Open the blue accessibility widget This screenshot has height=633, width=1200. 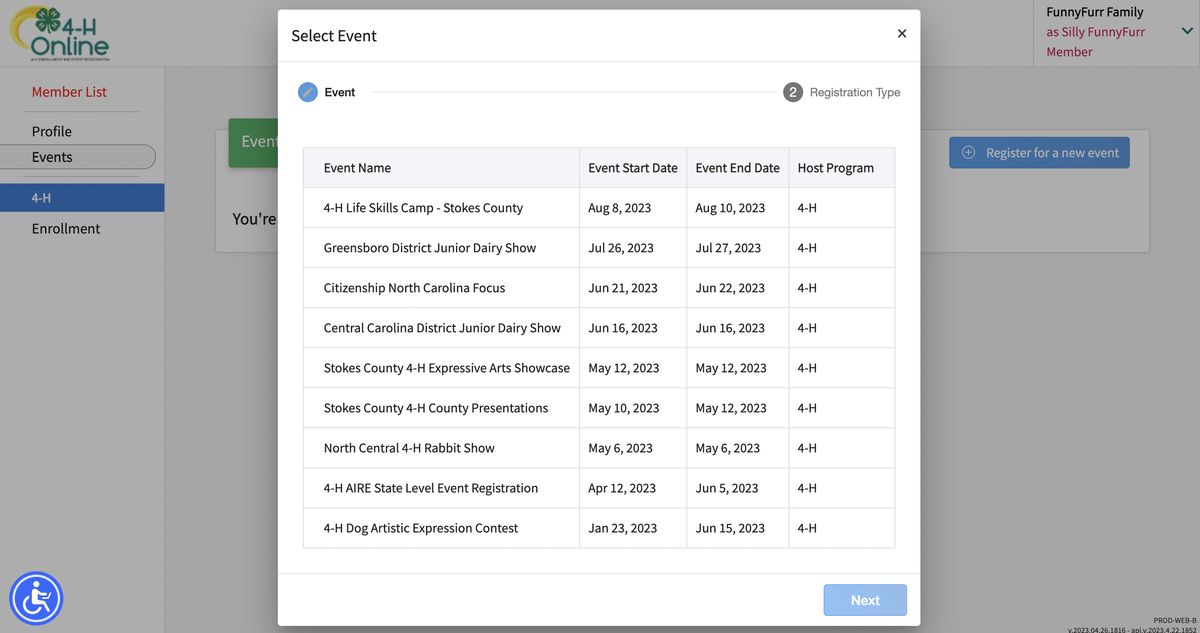[36, 598]
